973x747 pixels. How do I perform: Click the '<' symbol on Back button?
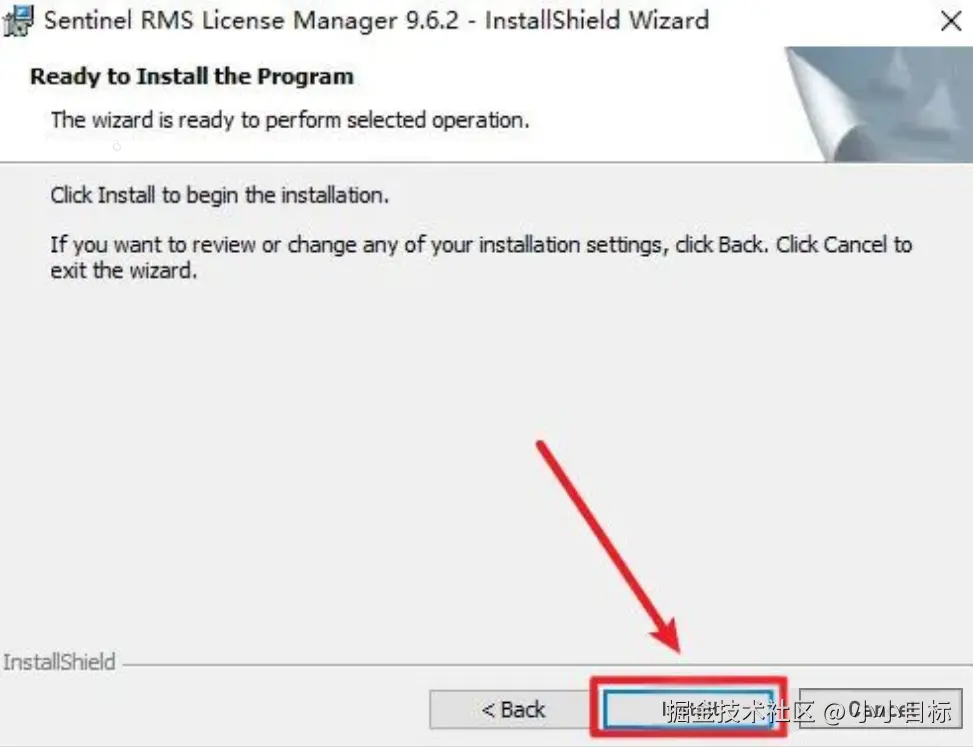488,710
